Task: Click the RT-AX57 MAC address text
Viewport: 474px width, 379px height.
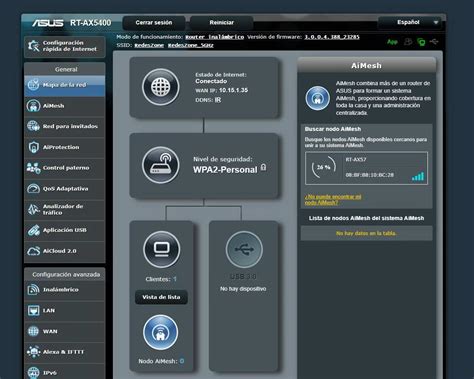Action: [370, 175]
